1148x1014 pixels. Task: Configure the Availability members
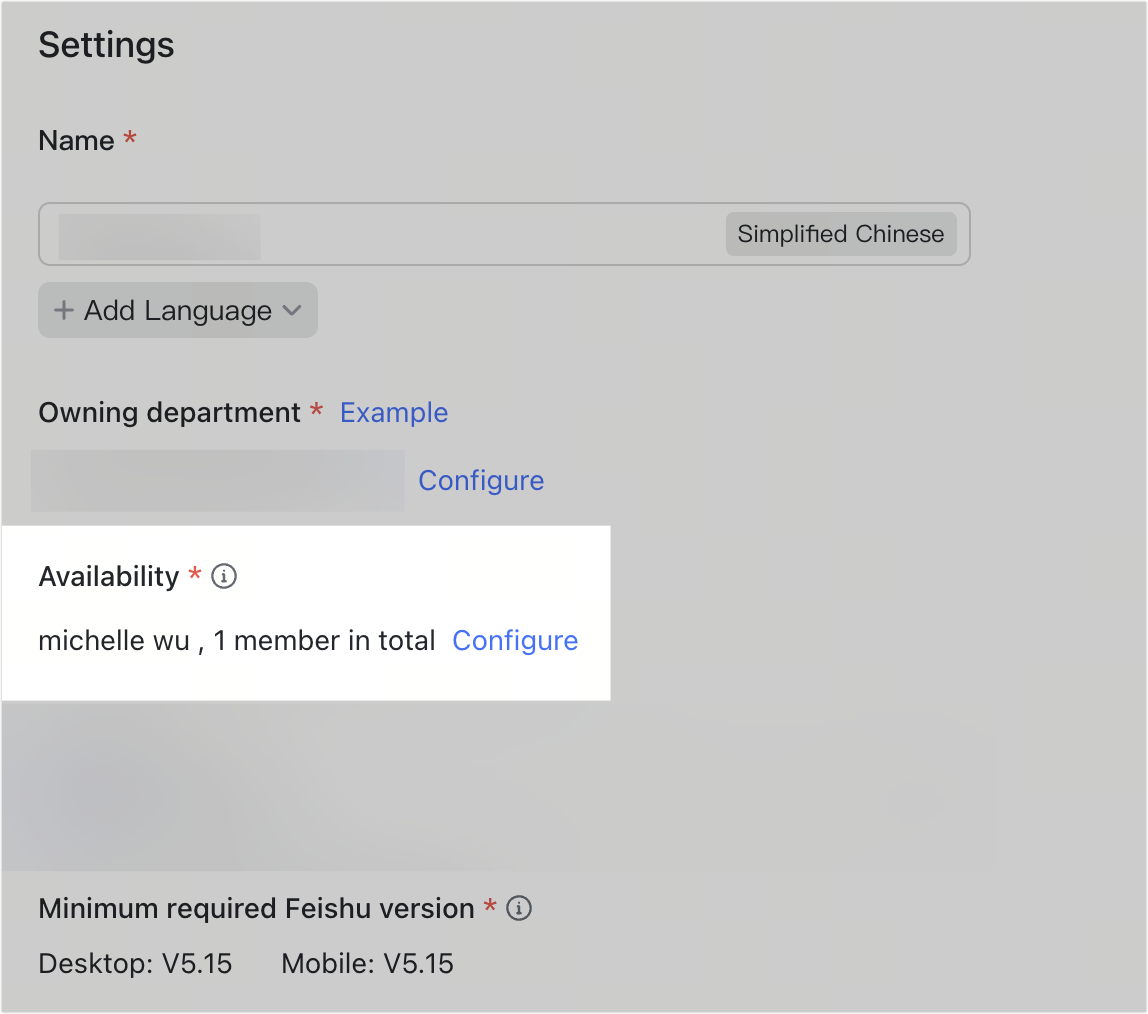click(515, 640)
